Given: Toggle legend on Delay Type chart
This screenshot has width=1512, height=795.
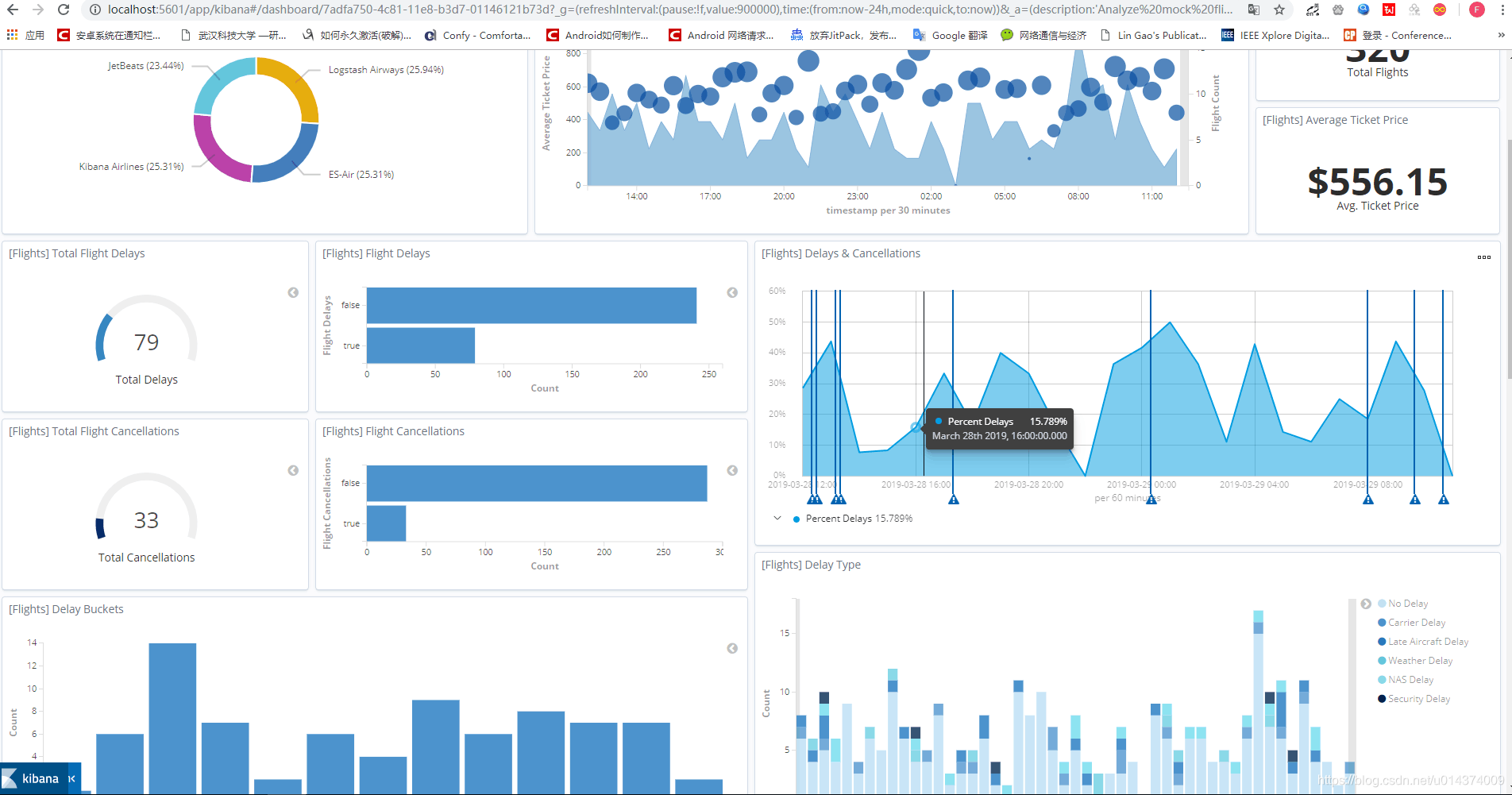Looking at the screenshot, I should [1366, 604].
